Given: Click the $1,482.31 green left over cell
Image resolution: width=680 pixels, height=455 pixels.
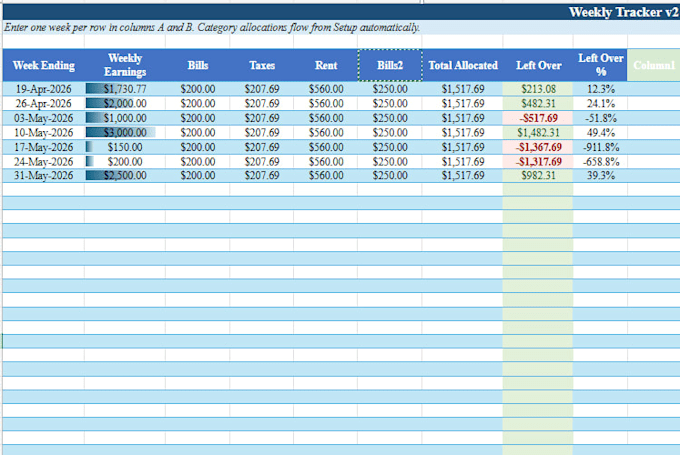Looking at the screenshot, I should click(538, 132).
